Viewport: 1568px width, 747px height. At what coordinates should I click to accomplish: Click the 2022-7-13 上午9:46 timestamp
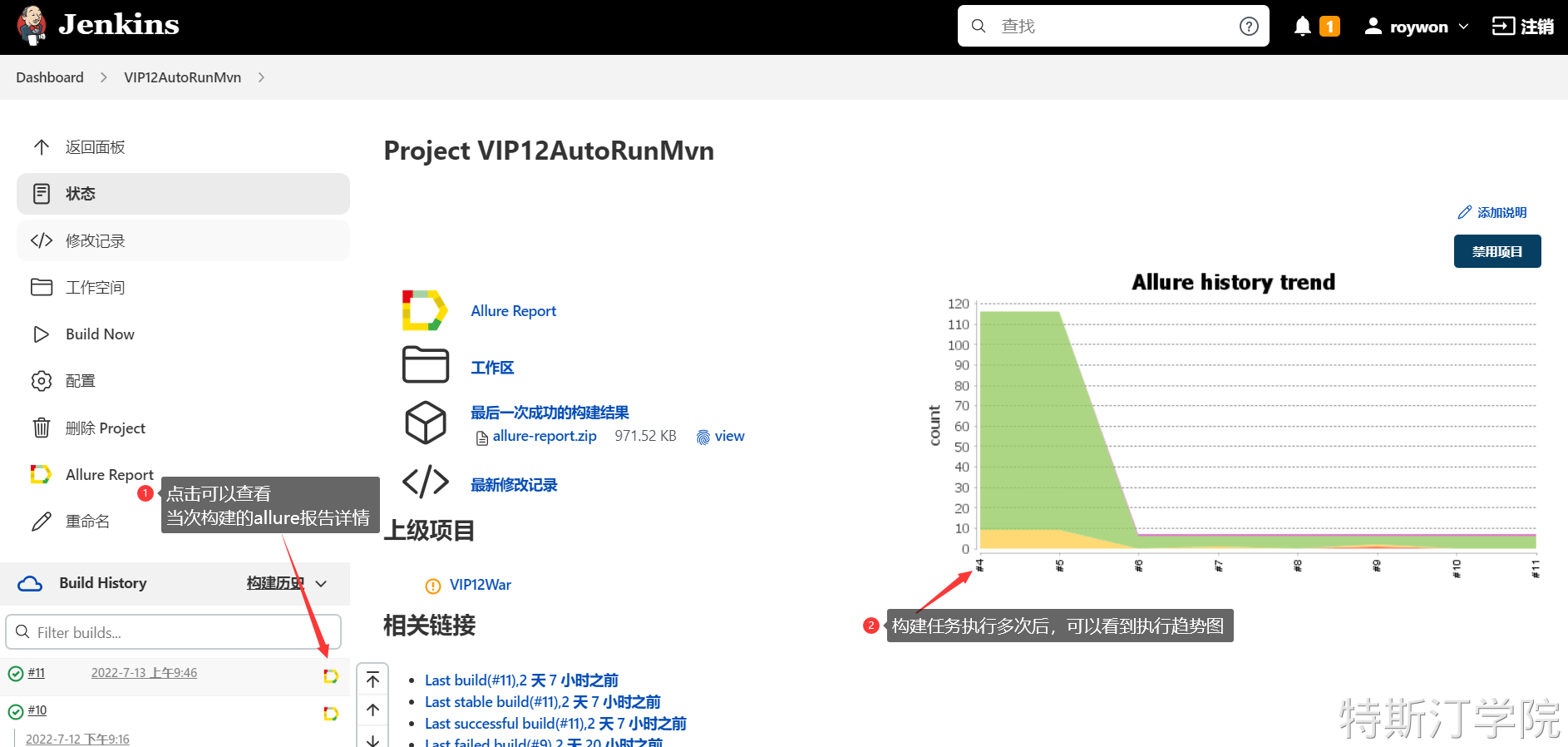[x=144, y=673]
